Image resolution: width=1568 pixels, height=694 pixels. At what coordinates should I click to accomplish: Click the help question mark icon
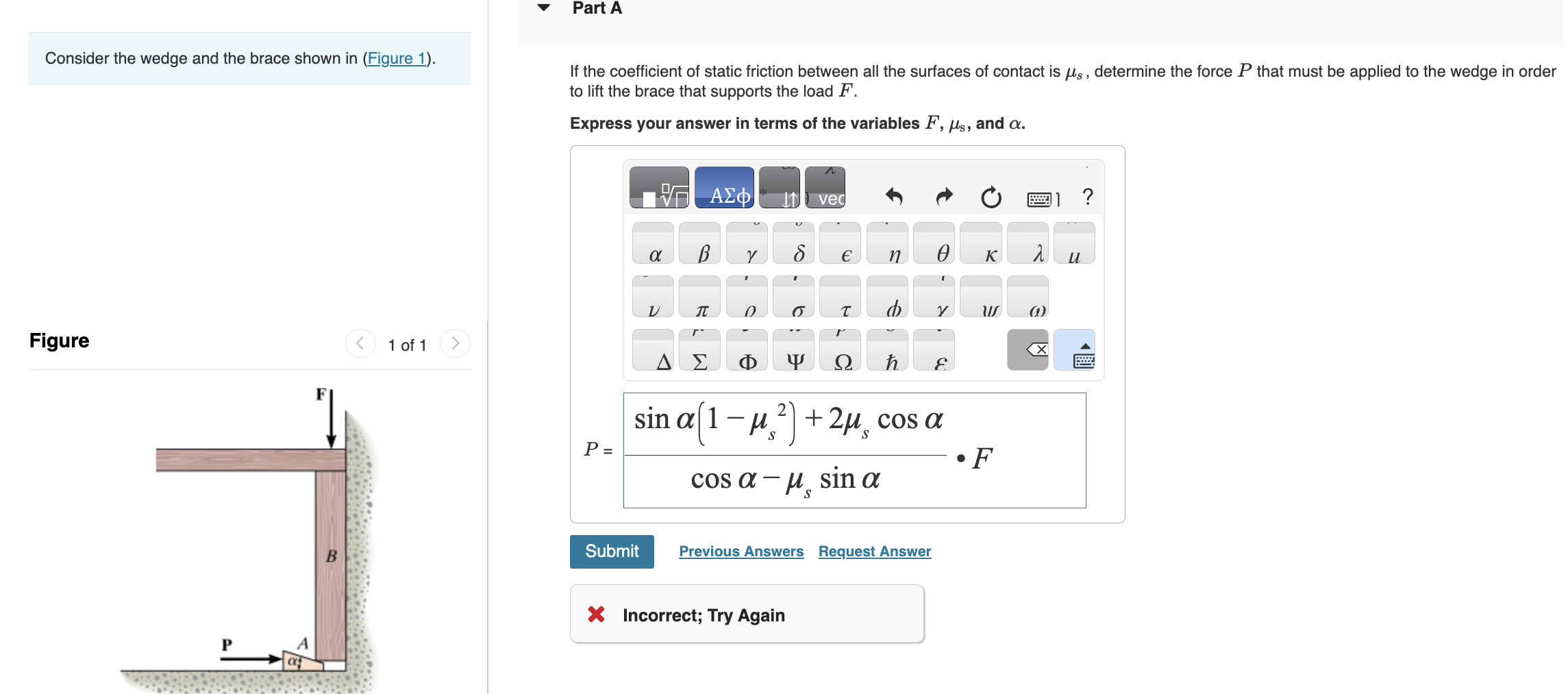click(1087, 197)
